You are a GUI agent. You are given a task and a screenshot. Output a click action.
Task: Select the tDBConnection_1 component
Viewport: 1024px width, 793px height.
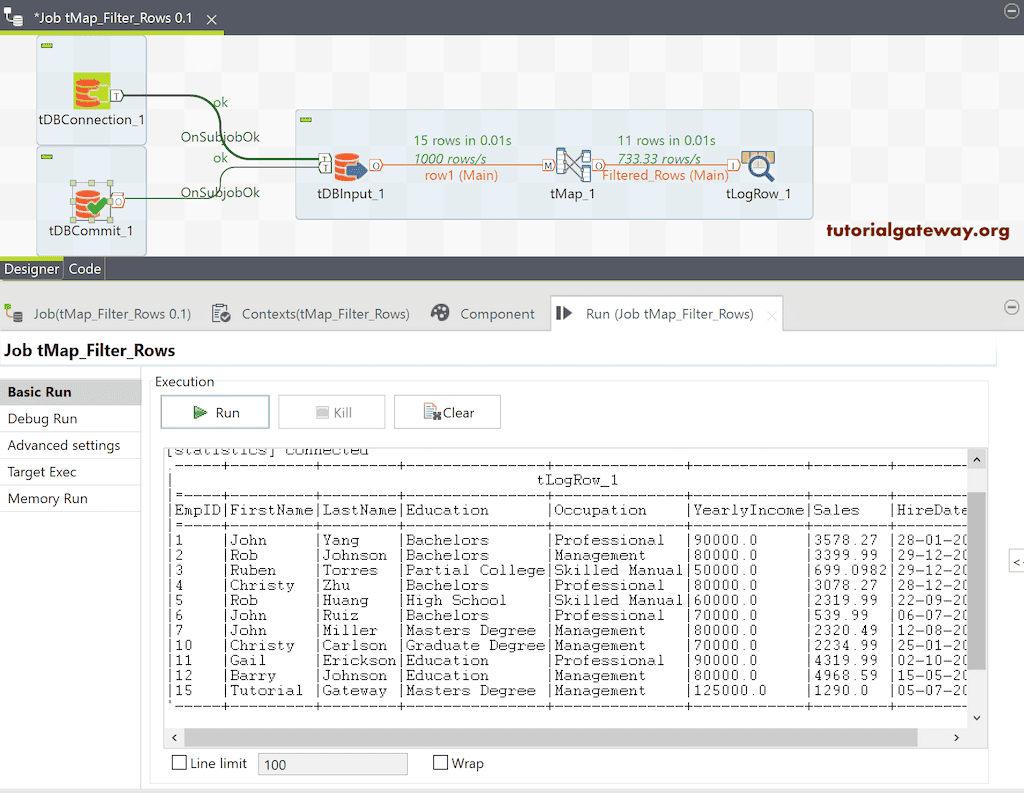[x=91, y=89]
